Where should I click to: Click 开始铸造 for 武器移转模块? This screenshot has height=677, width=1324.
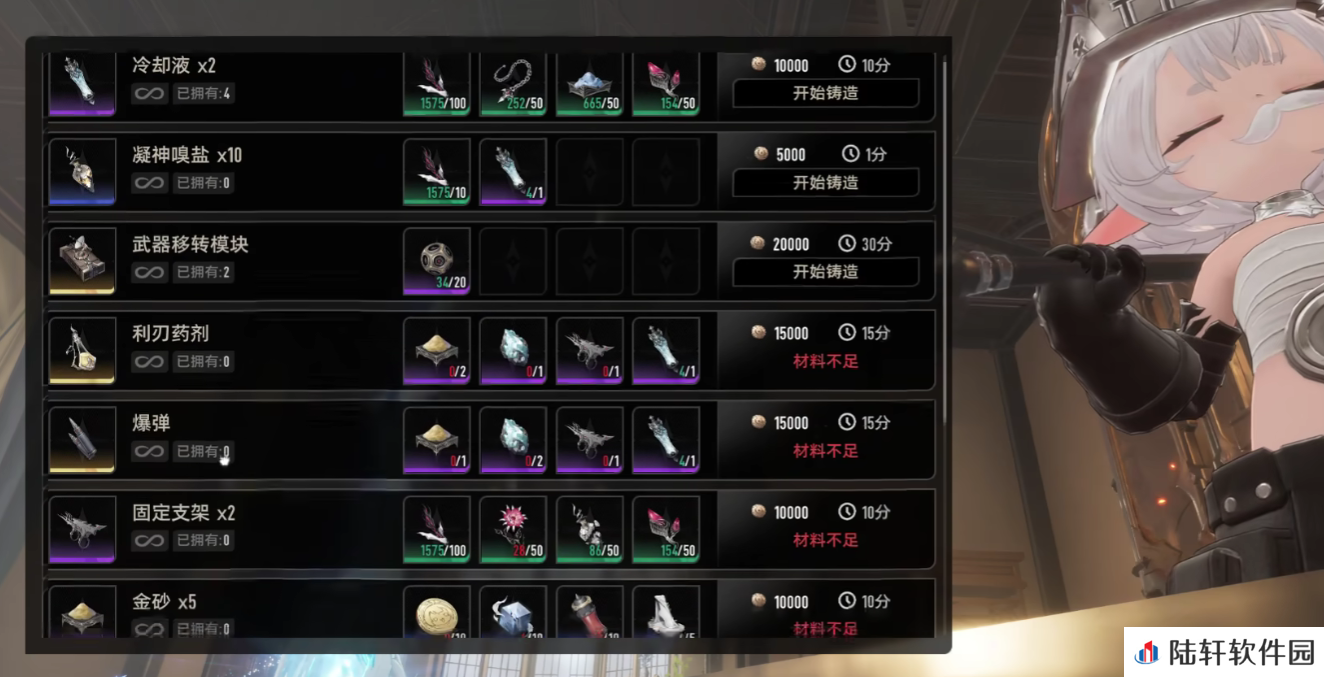point(826,272)
